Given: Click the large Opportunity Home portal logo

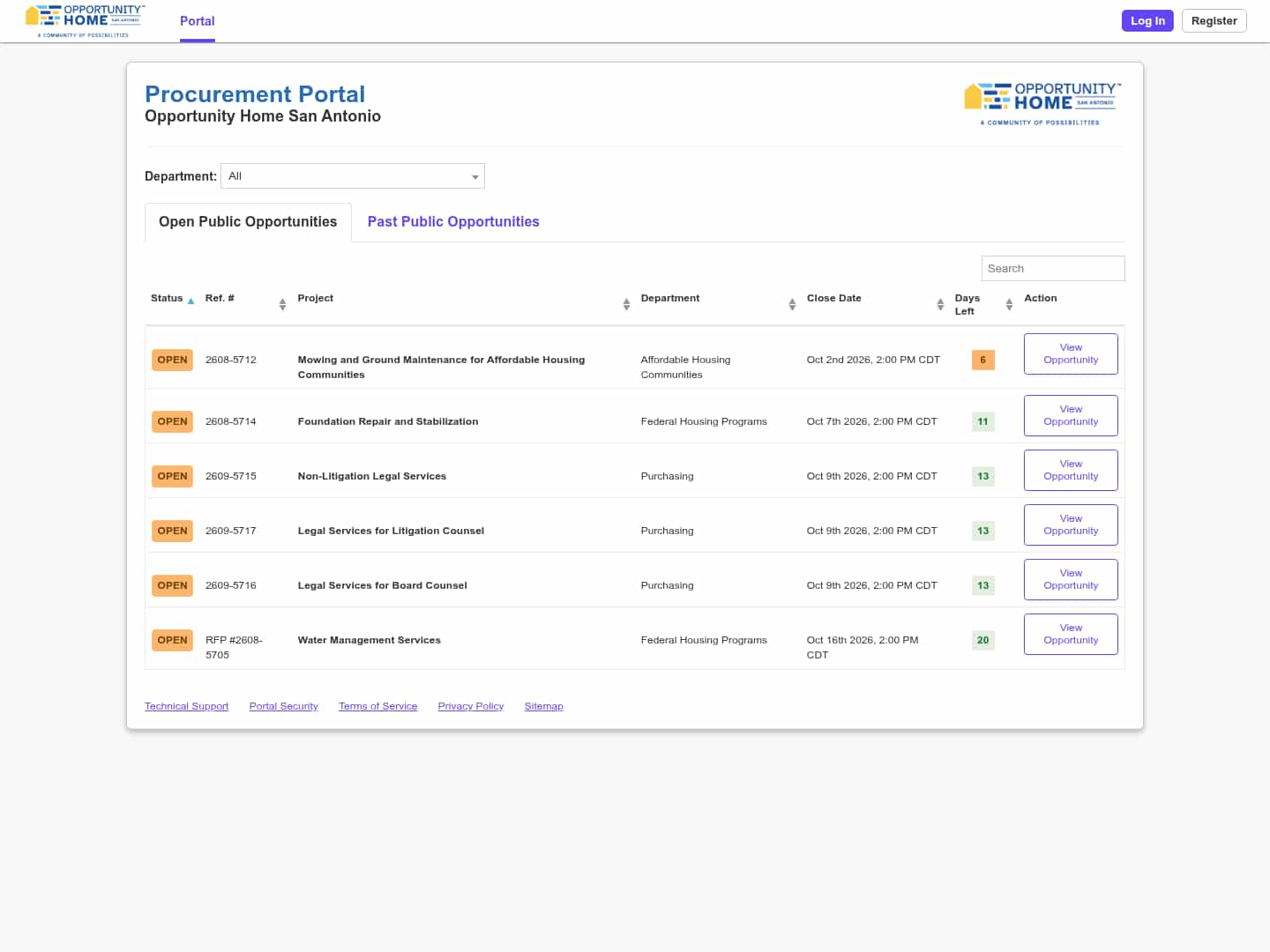Looking at the screenshot, I should 1042,104.
